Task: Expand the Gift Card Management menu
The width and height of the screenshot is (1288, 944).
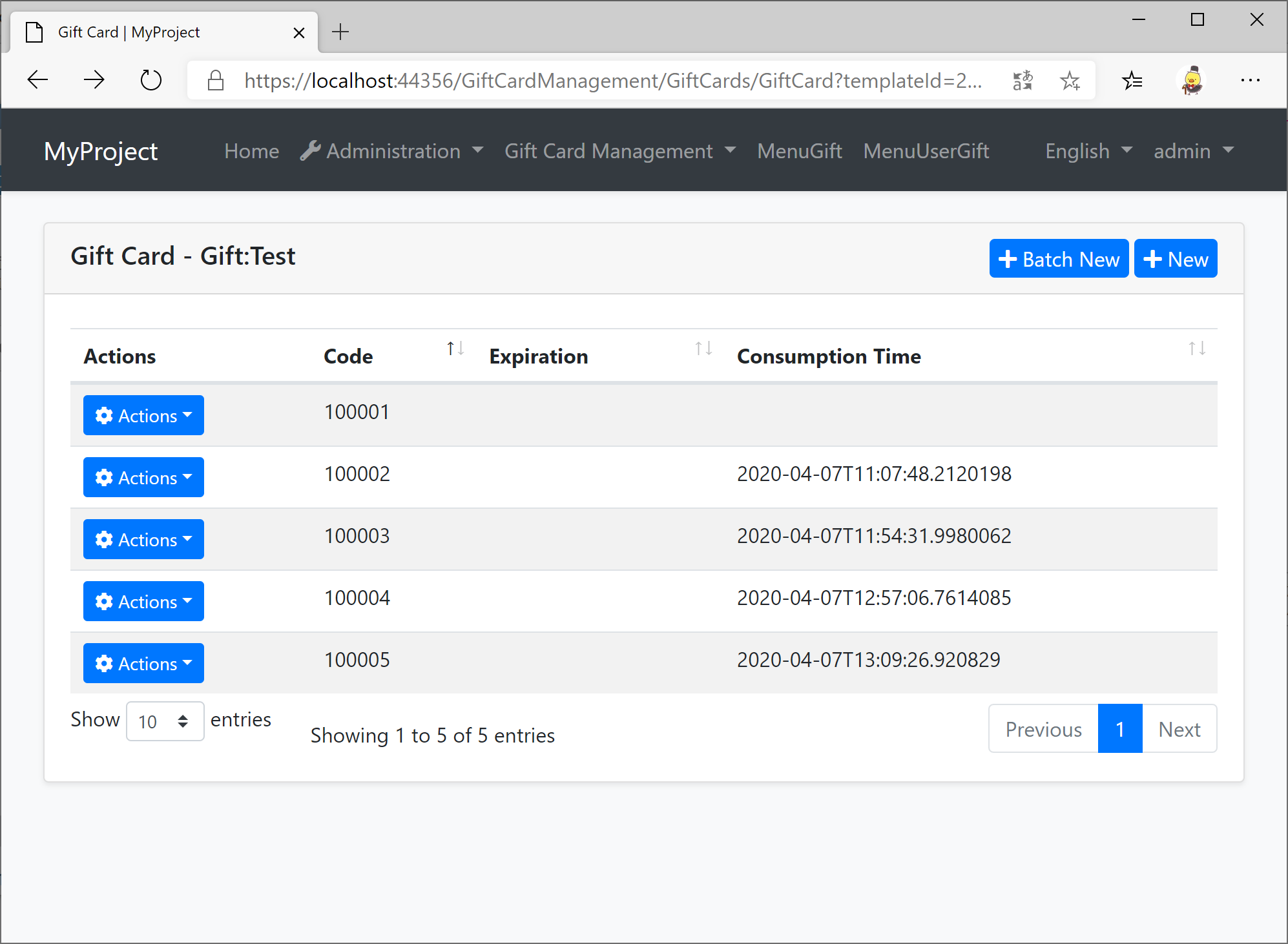Action: point(620,151)
